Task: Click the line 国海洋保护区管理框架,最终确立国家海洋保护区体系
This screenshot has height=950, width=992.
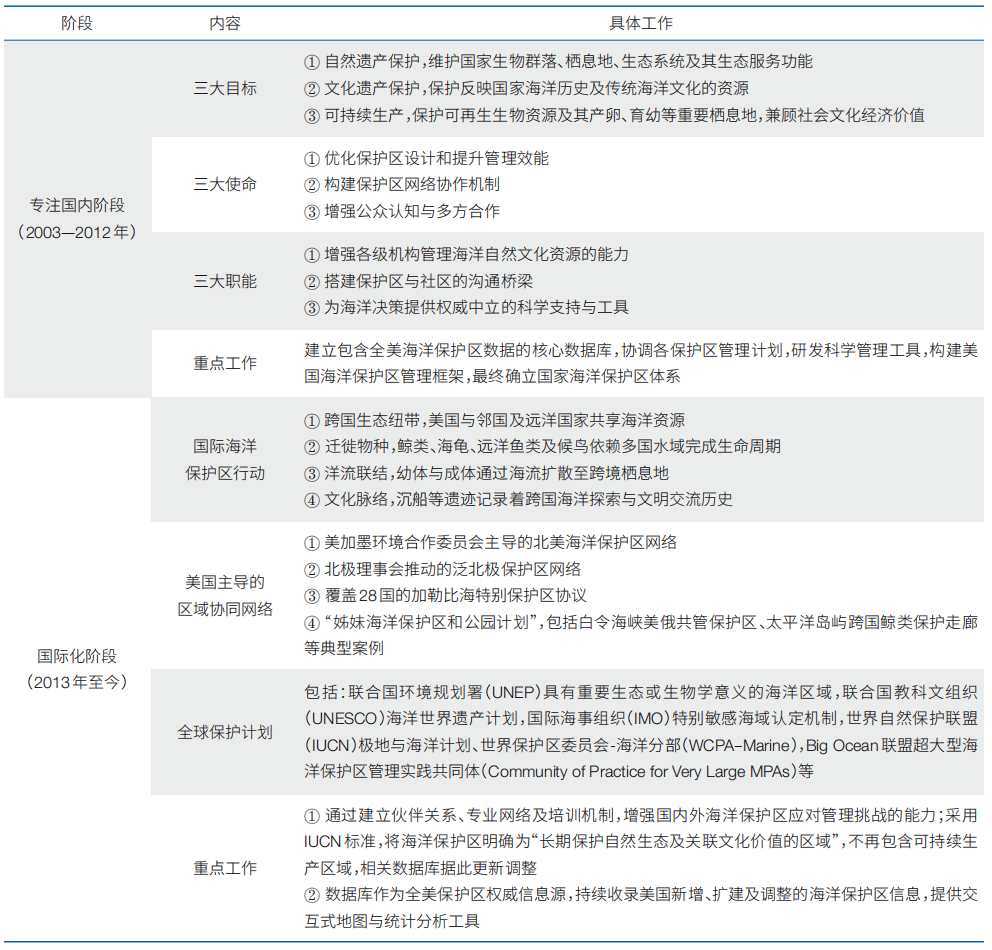Action: [x=492, y=377]
